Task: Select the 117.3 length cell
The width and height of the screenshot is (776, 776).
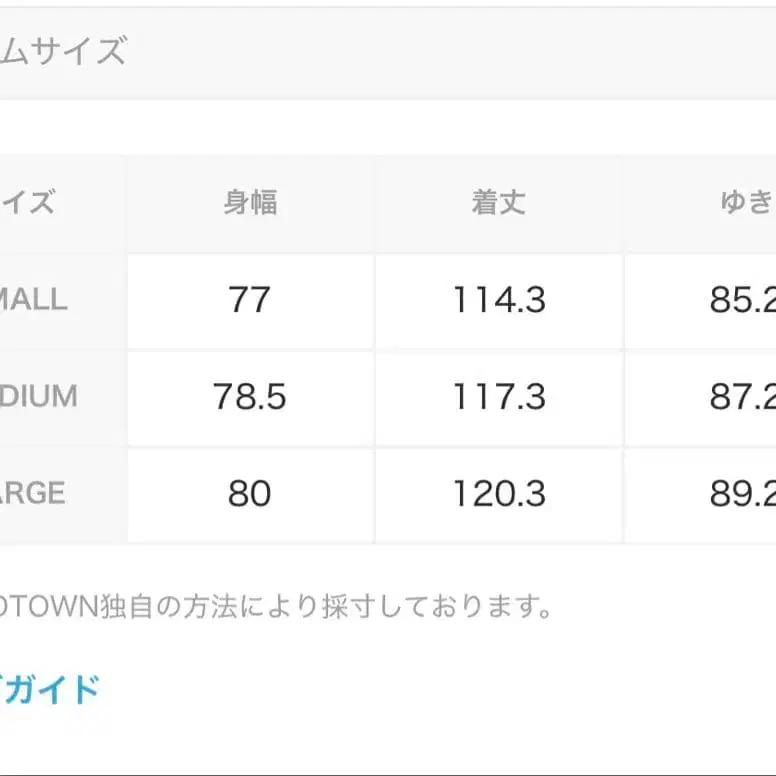Action: [x=498, y=397]
